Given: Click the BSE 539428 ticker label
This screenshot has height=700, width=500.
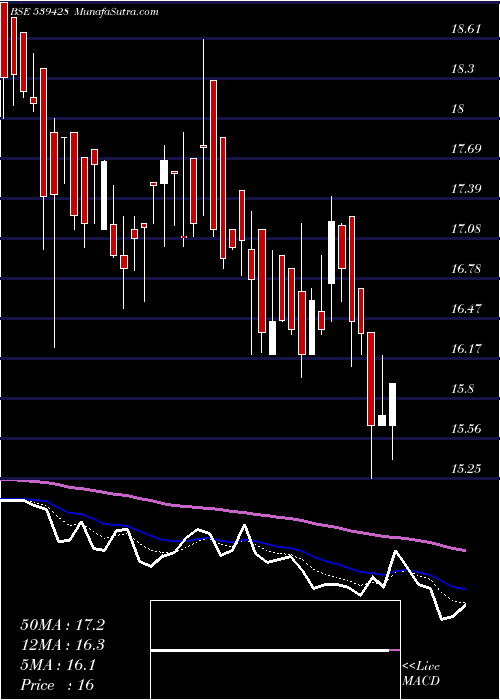Looking at the screenshot, I should coord(38,12).
